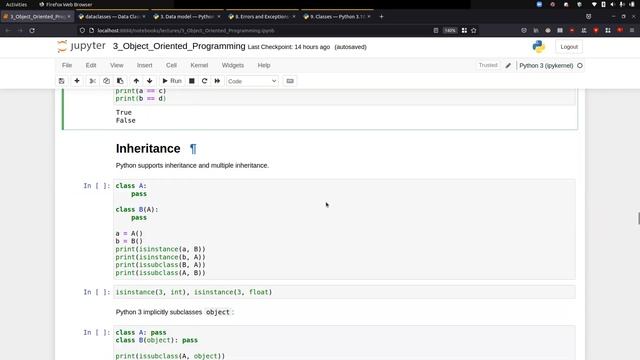Image resolution: width=640 pixels, height=360 pixels.
Task: Bookmark this page with the star icon
Action: pos(473,31)
